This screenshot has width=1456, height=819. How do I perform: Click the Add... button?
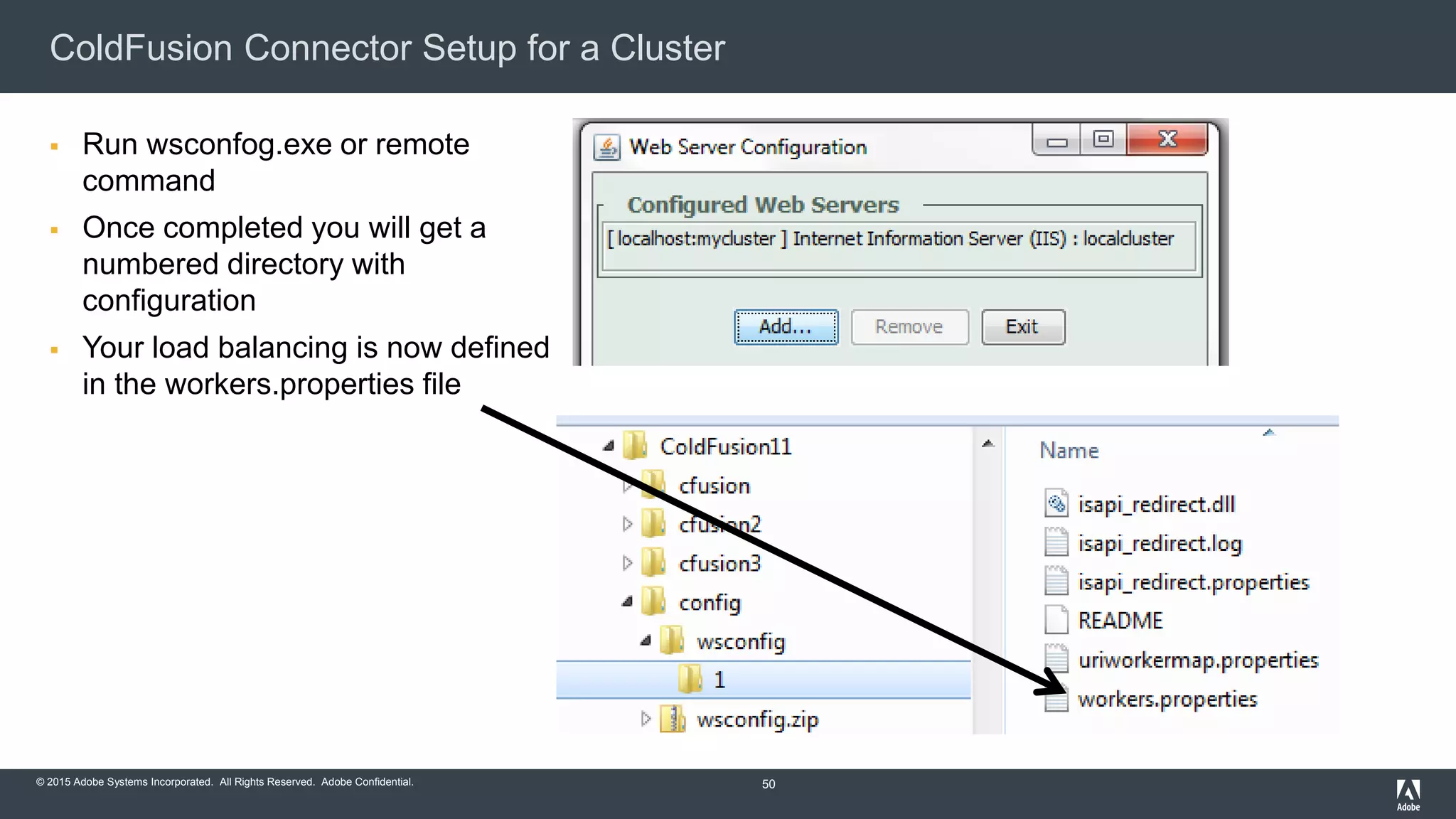click(x=786, y=327)
